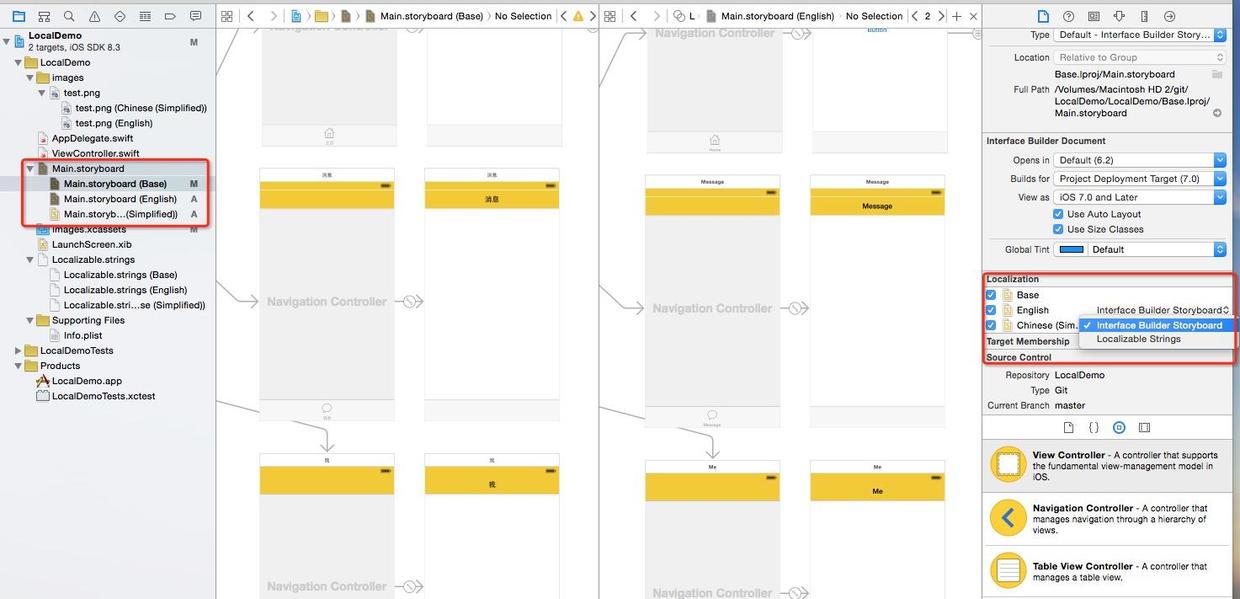Viewport: 1240px width, 599px height.
Task: Select Interface Builder Storyboard menu option
Action: 1158,325
